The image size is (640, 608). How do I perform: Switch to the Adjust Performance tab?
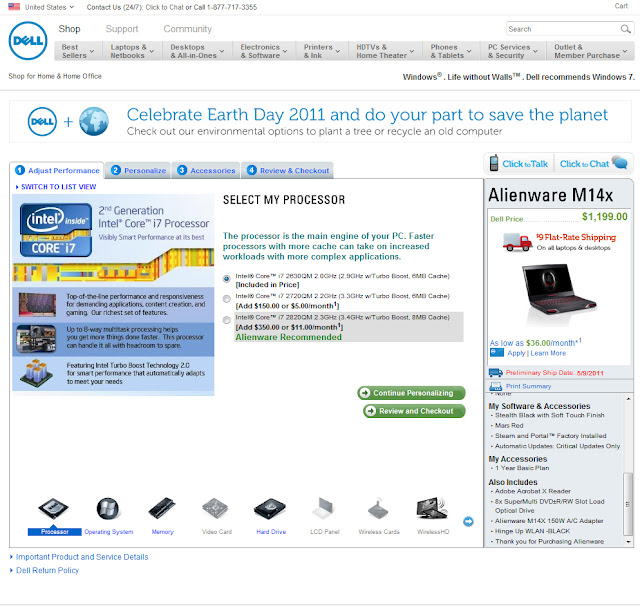click(57, 170)
